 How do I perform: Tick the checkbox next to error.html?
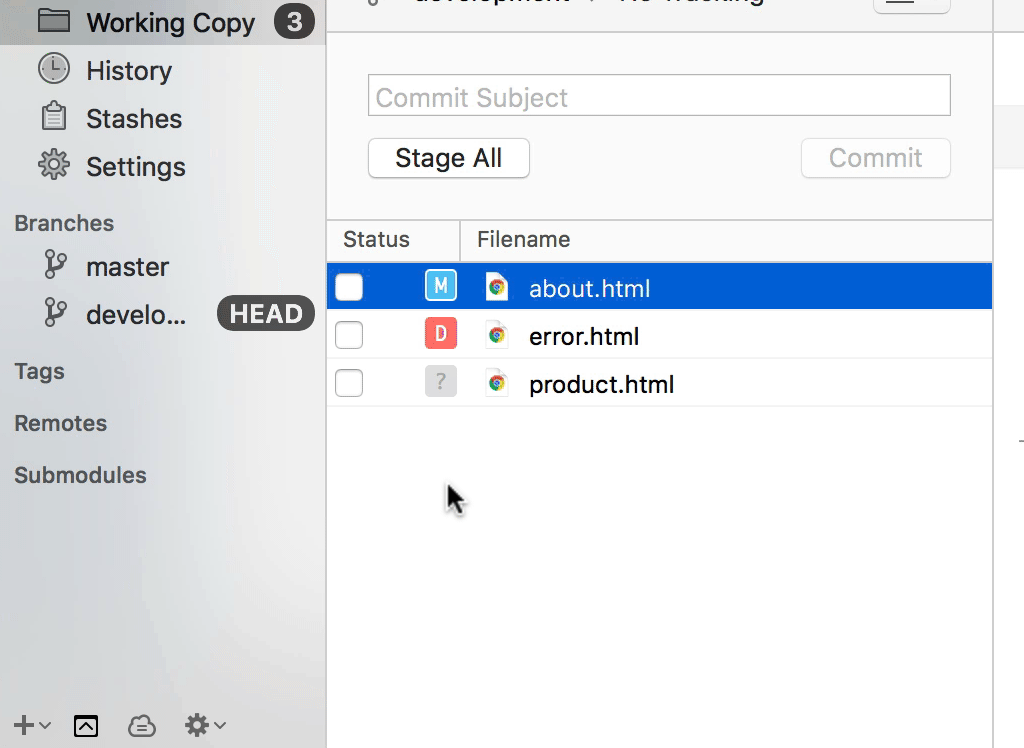coord(349,336)
